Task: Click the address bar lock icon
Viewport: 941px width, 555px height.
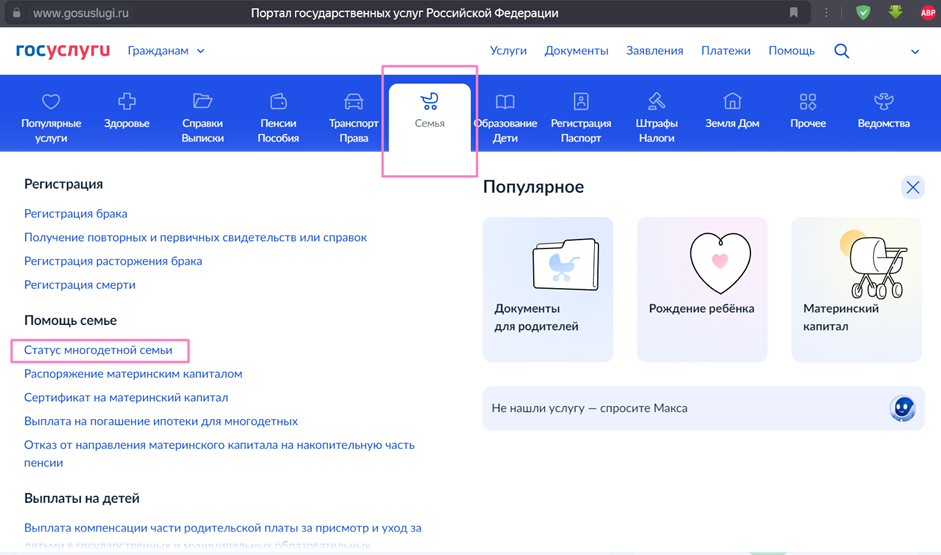Action: point(16,13)
